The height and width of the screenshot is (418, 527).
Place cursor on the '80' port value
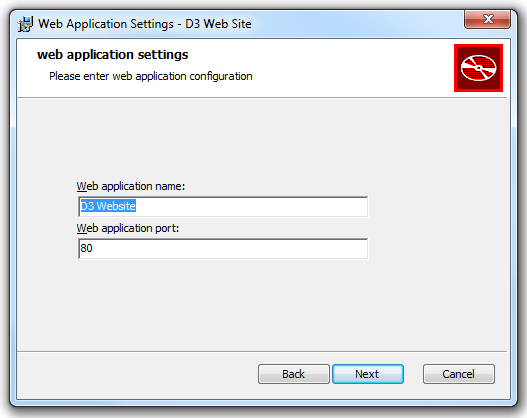[86, 248]
